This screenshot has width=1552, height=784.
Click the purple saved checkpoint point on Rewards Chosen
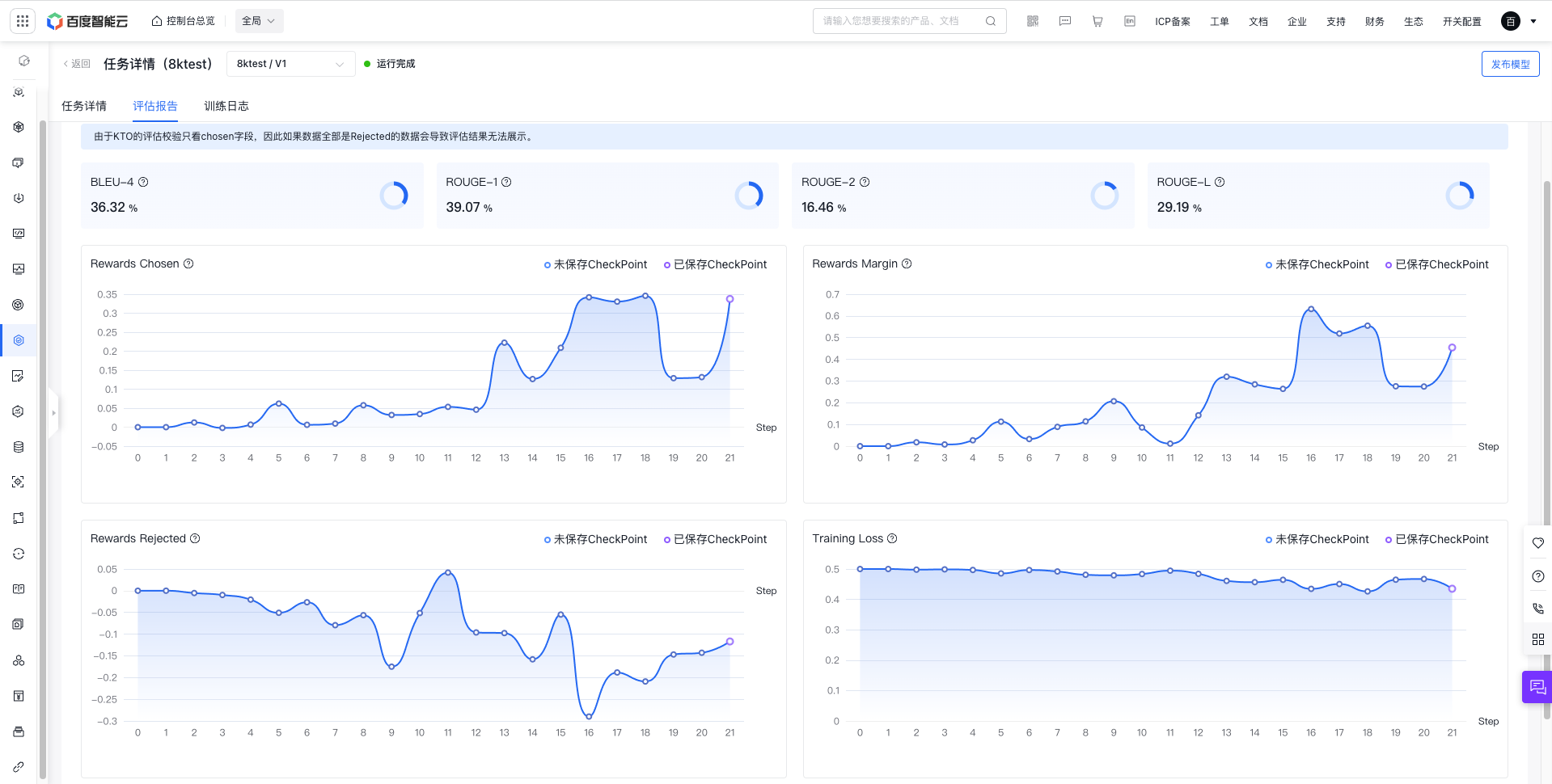pyautogui.click(x=729, y=299)
